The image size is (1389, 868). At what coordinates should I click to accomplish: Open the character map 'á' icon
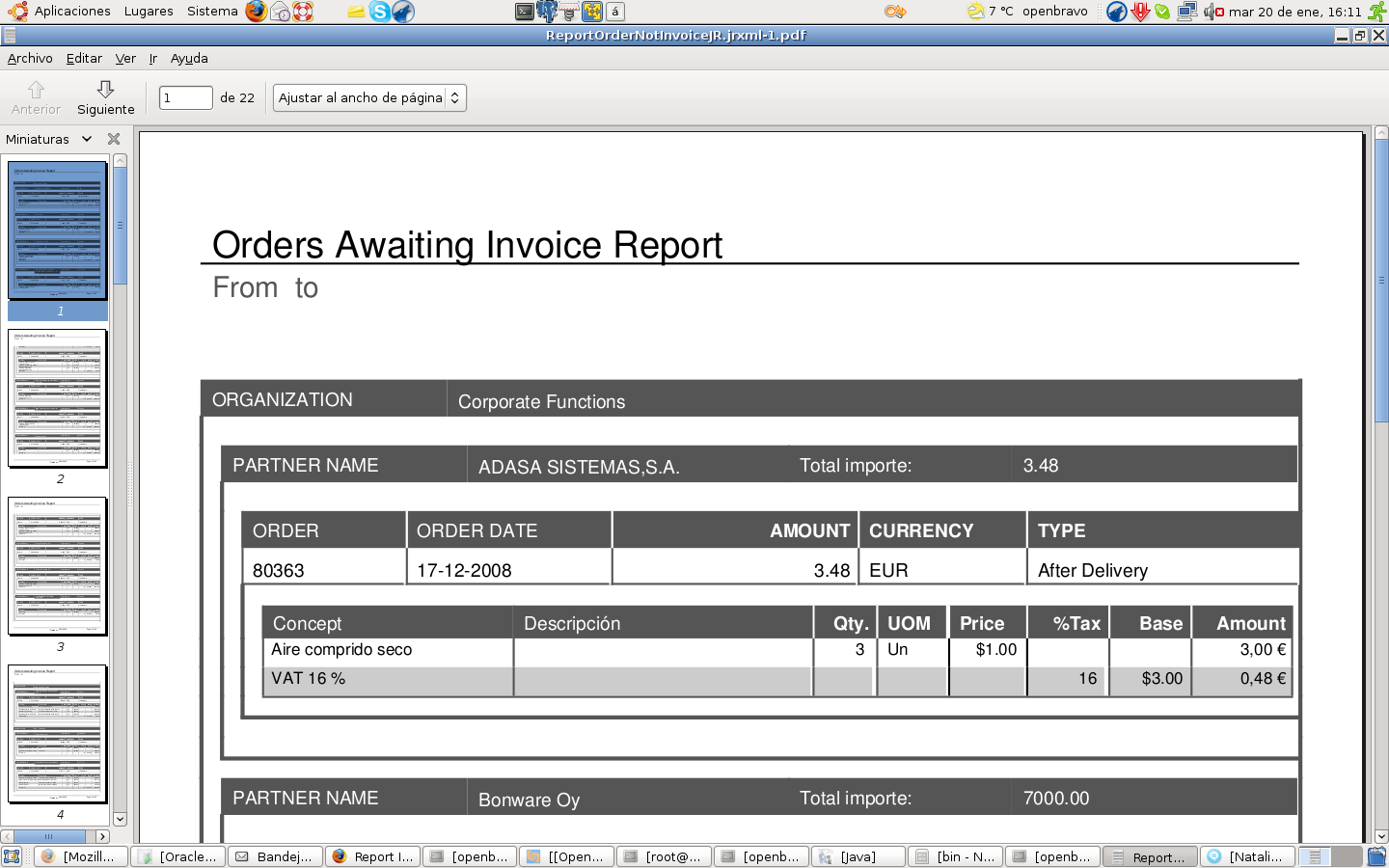pyautogui.click(x=615, y=12)
